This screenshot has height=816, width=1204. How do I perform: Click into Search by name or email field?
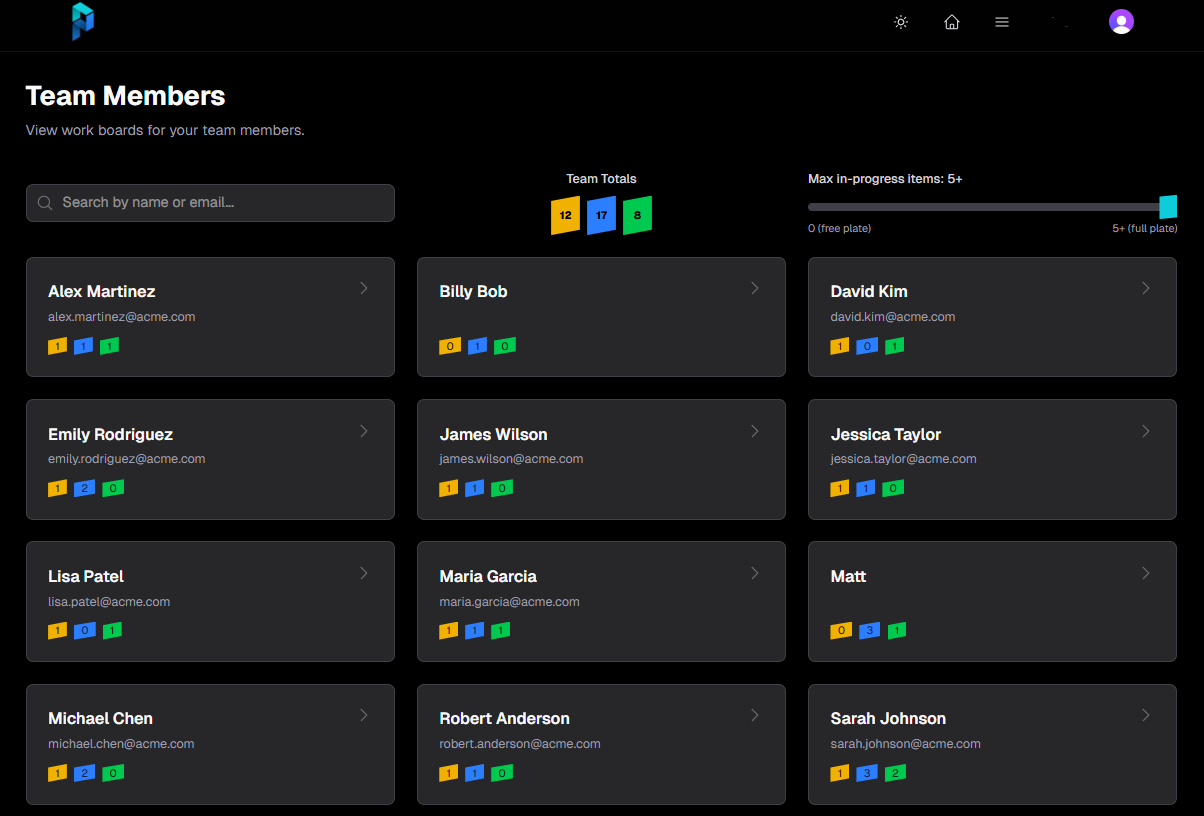[x=210, y=203]
